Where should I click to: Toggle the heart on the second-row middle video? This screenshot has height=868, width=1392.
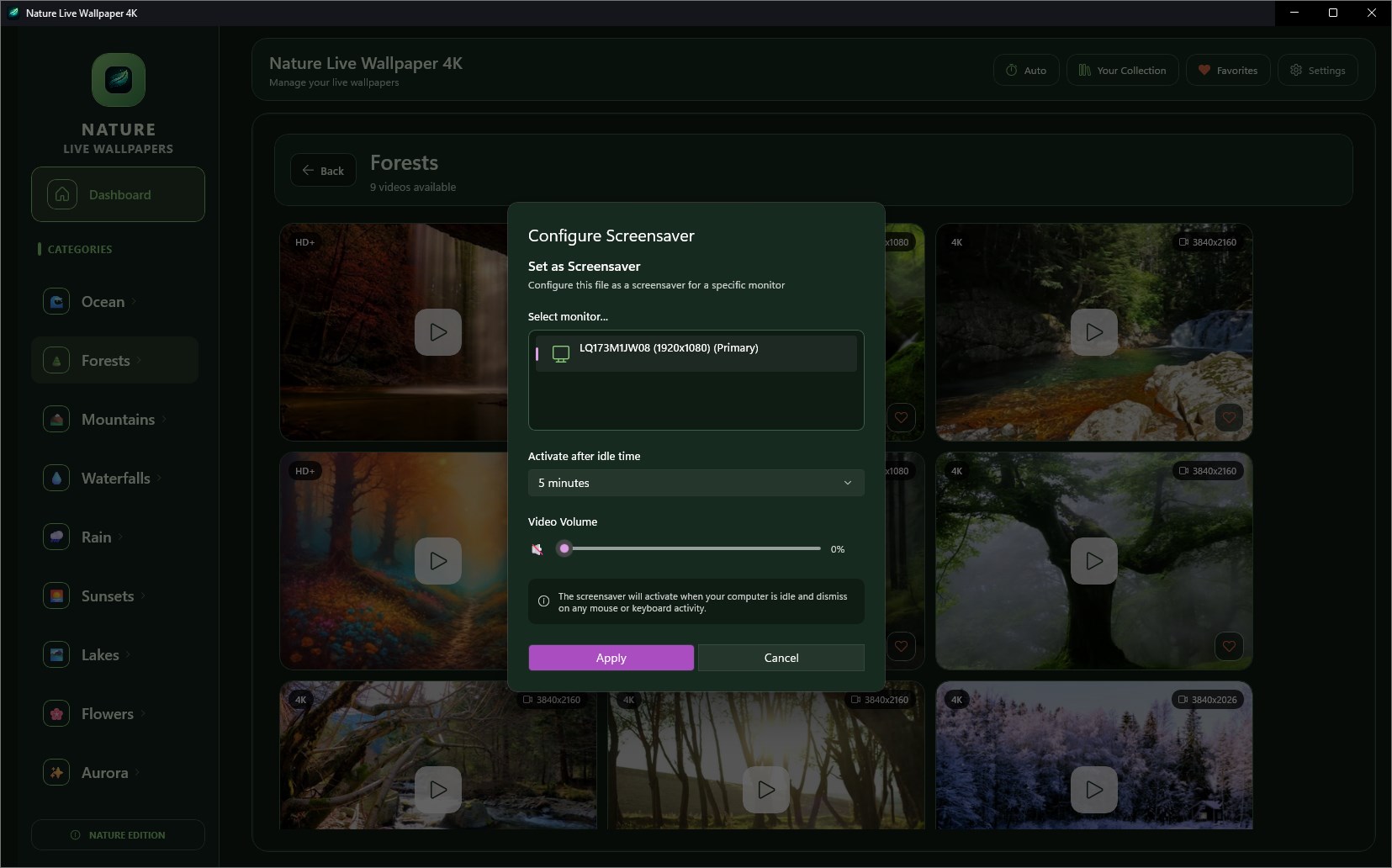coord(901,646)
